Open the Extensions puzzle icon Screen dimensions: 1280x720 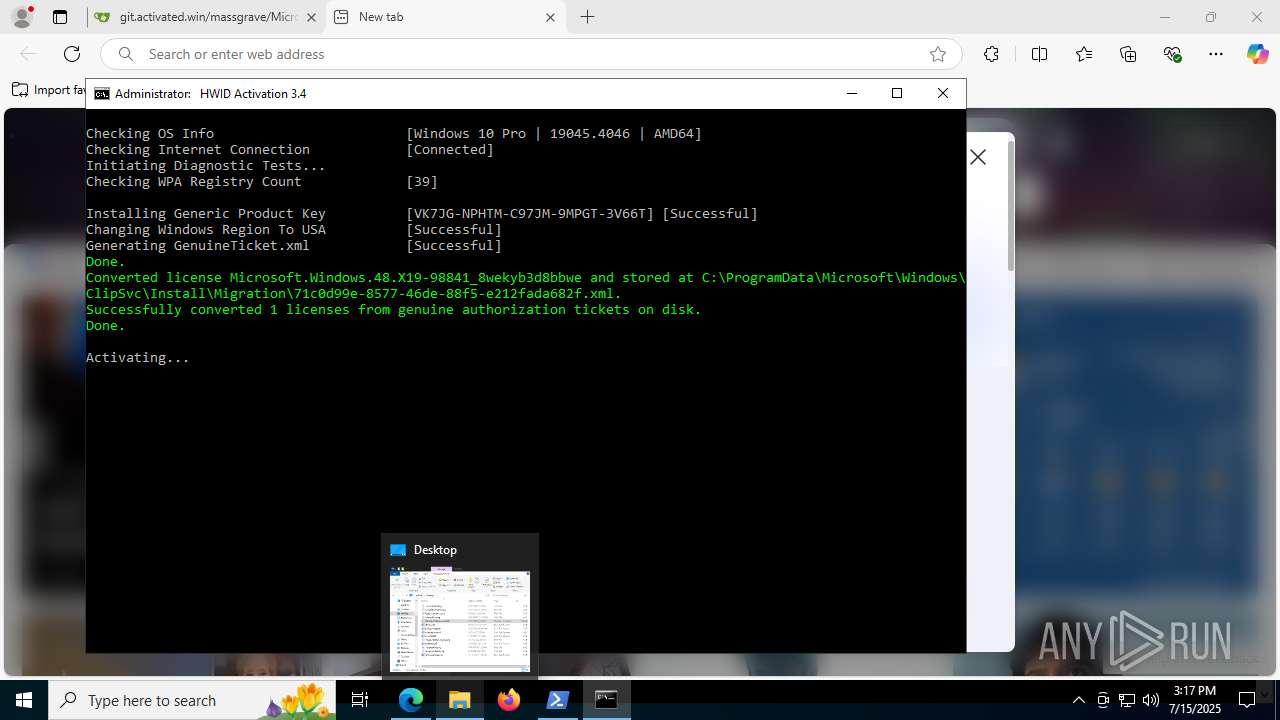[991, 54]
